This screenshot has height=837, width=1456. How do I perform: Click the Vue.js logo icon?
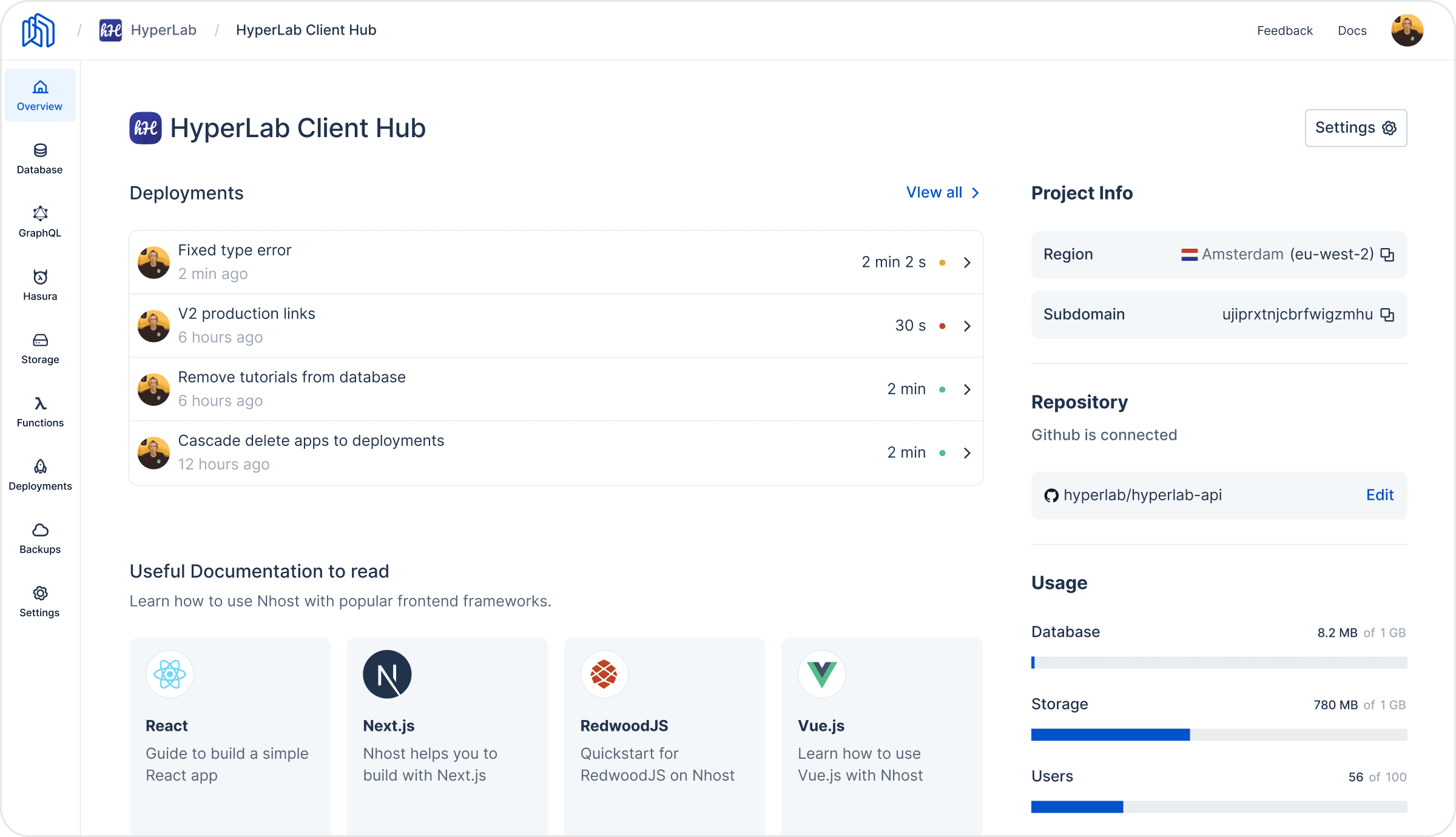point(822,674)
